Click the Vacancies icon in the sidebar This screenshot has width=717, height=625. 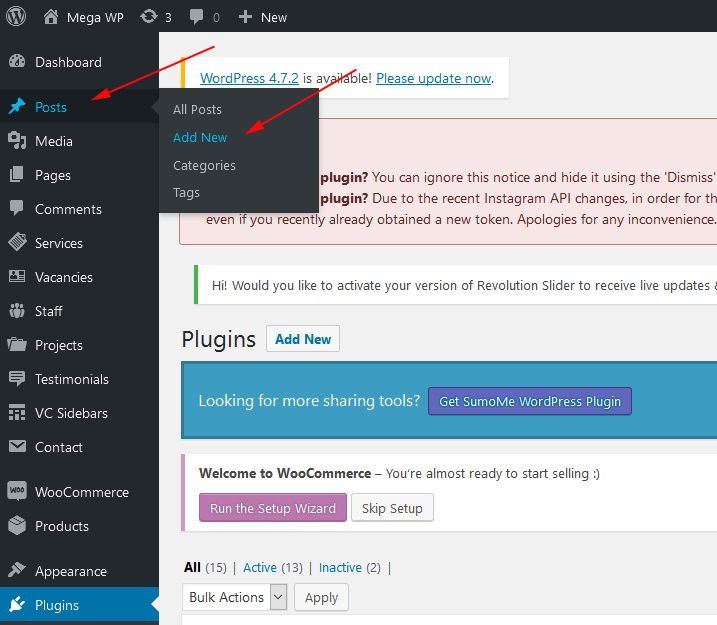click(x=17, y=276)
